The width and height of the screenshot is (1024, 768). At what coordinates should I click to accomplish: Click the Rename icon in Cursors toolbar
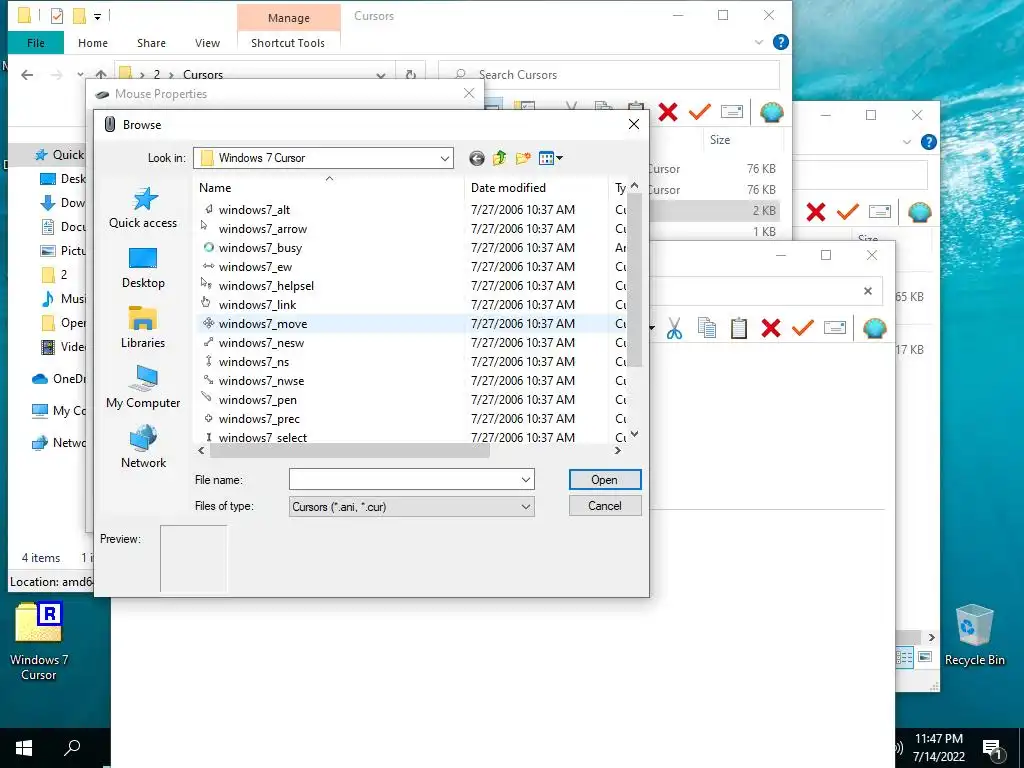click(732, 112)
